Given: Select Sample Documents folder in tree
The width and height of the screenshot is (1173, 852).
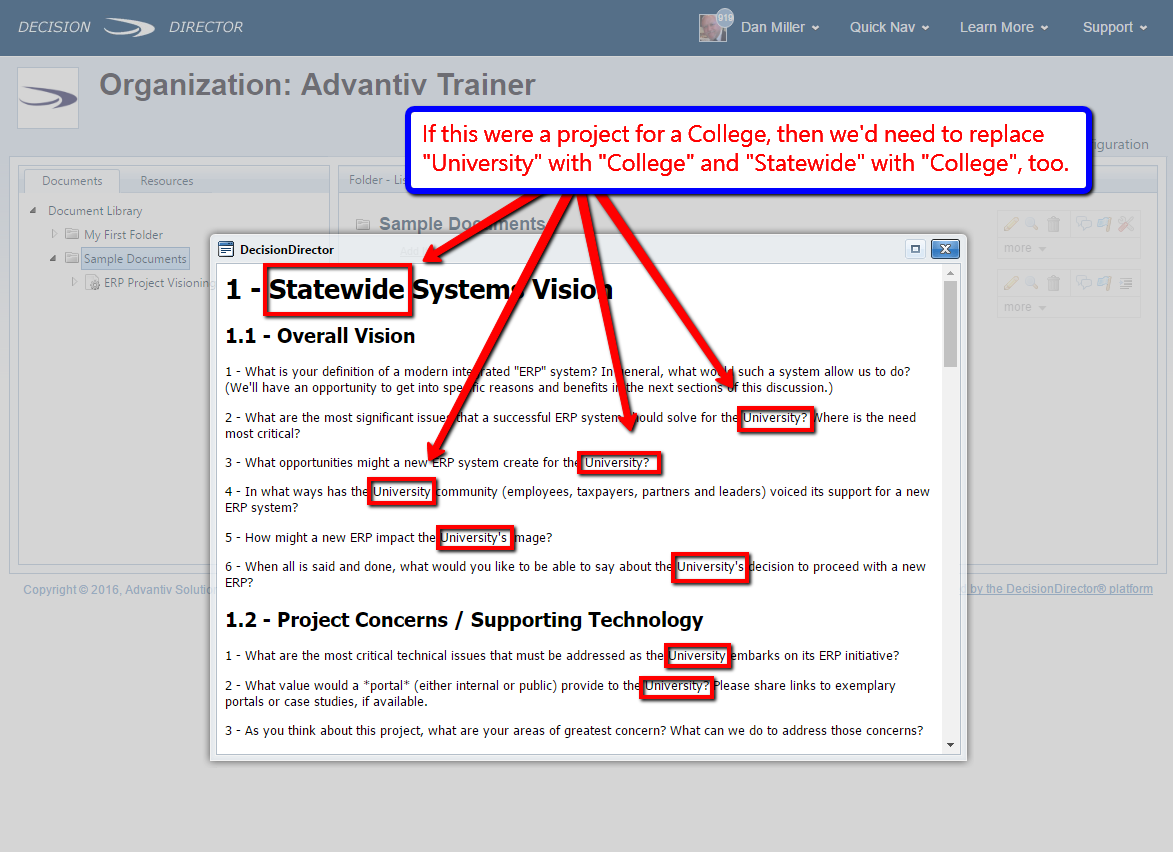Looking at the screenshot, I should click(x=135, y=259).
